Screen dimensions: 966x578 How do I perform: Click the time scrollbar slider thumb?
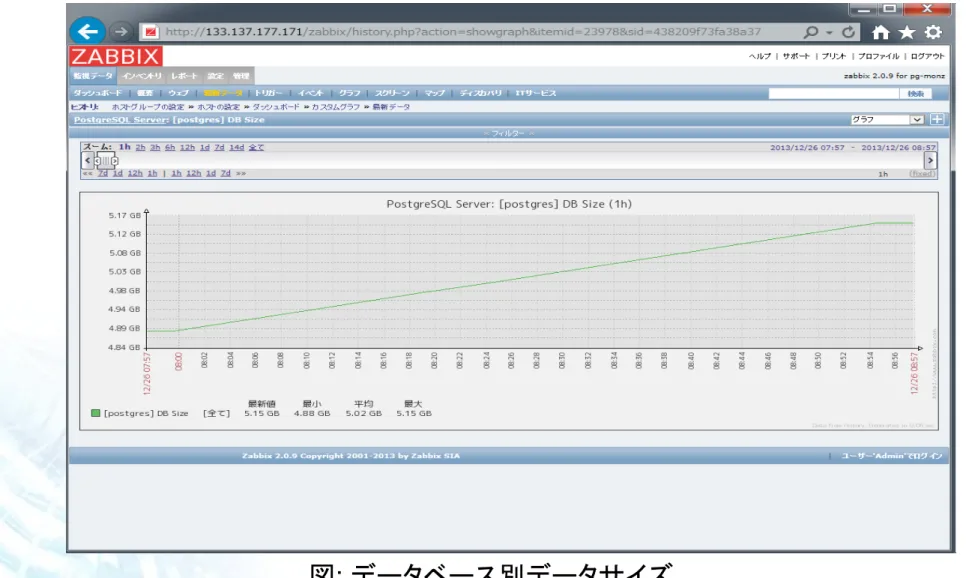coord(106,161)
